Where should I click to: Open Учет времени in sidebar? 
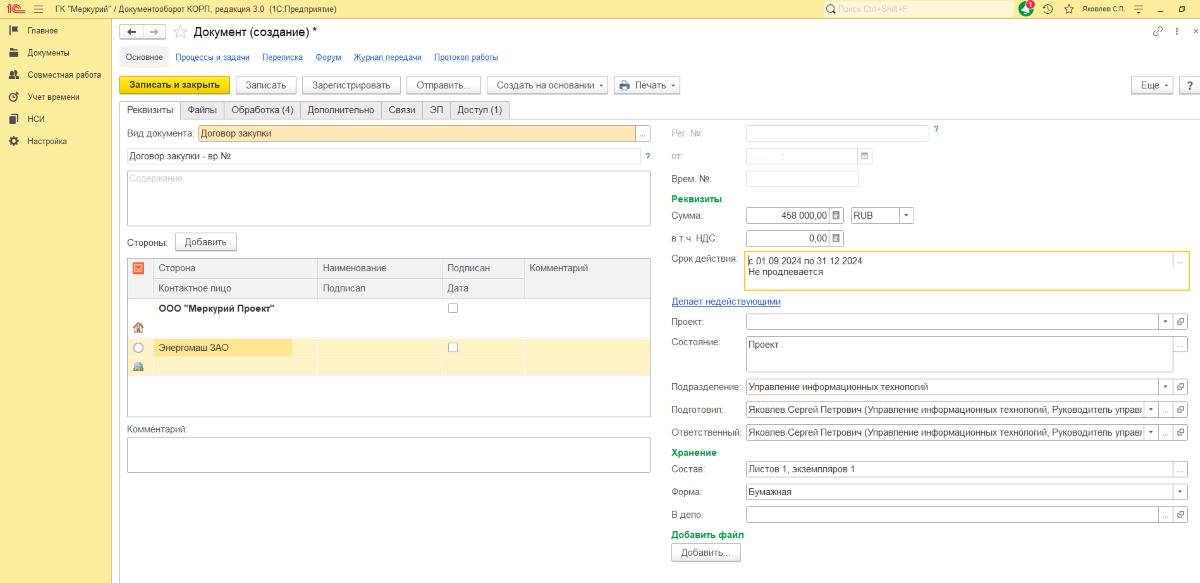pyautogui.click(x=53, y=97)
